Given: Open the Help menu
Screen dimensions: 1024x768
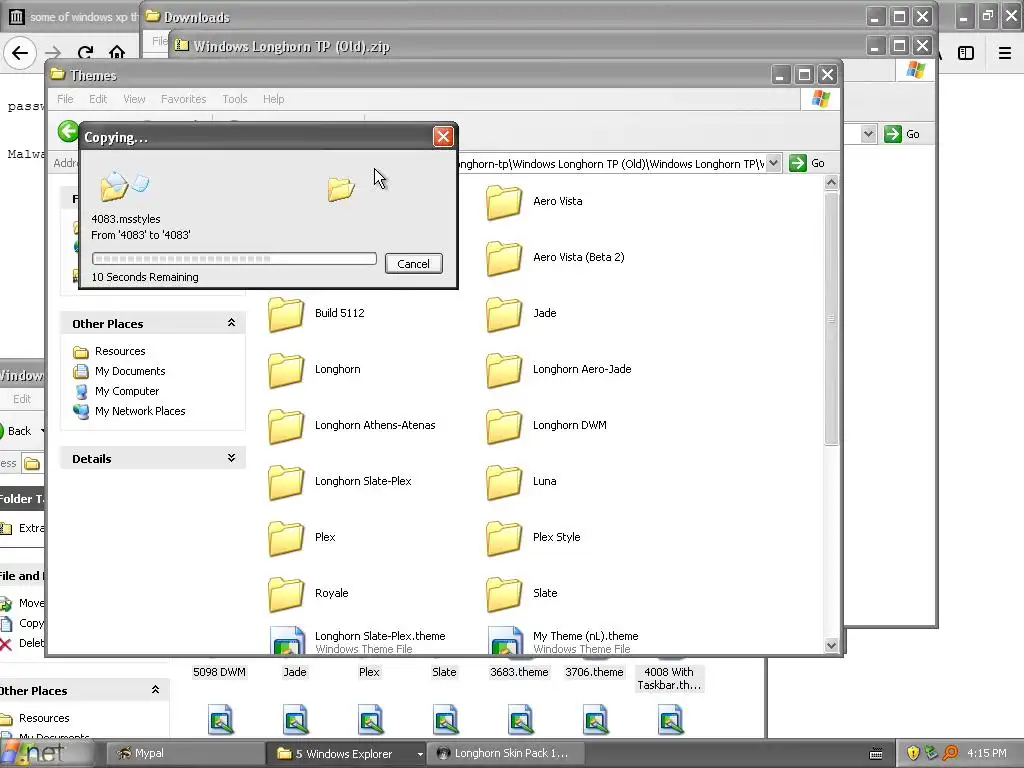Looking at the screenshot, I should [273, 99].
